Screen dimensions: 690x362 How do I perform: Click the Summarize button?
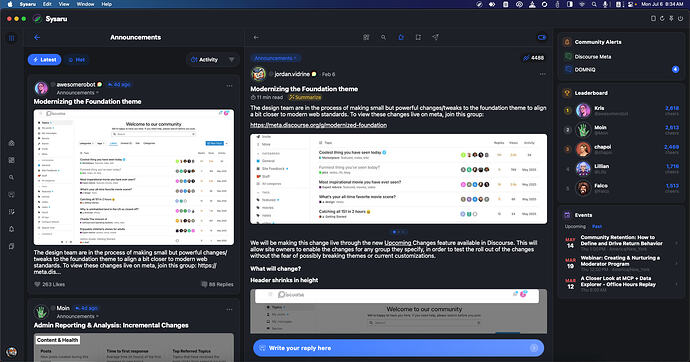tap(305, 97)
